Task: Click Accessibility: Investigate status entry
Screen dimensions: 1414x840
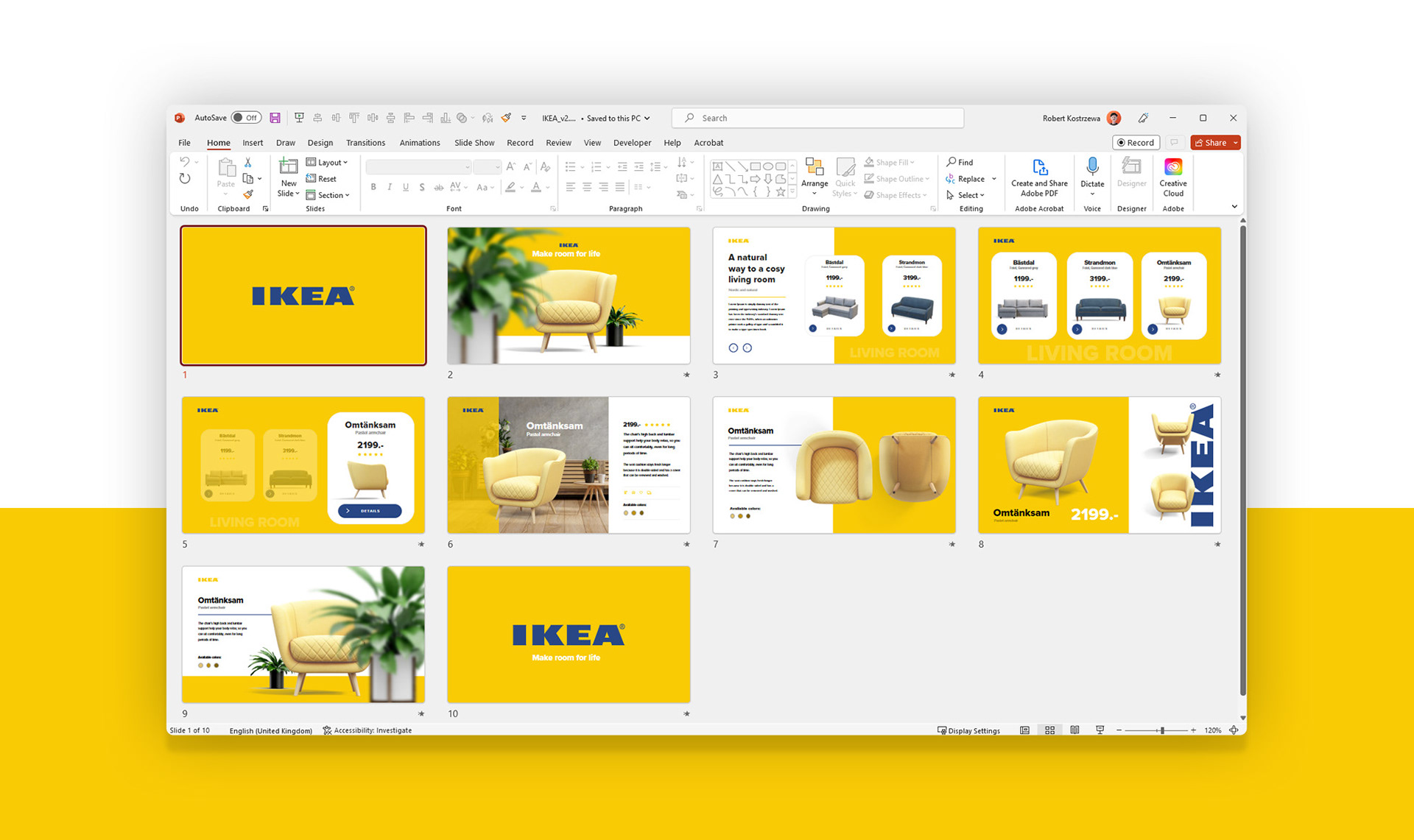Action: tap(367, 730)
